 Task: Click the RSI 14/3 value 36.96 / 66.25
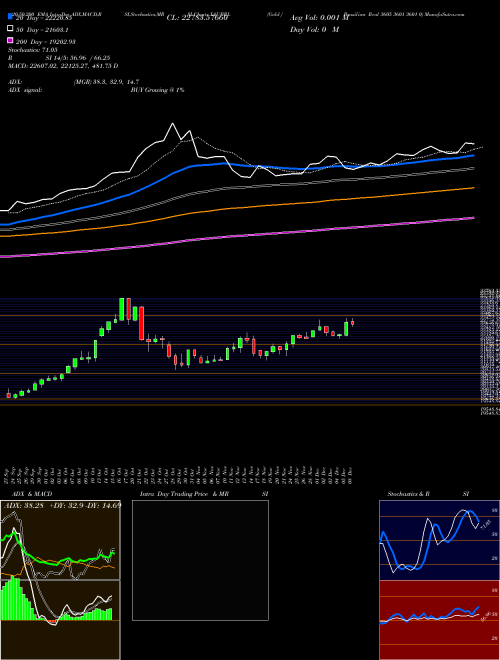78,58
